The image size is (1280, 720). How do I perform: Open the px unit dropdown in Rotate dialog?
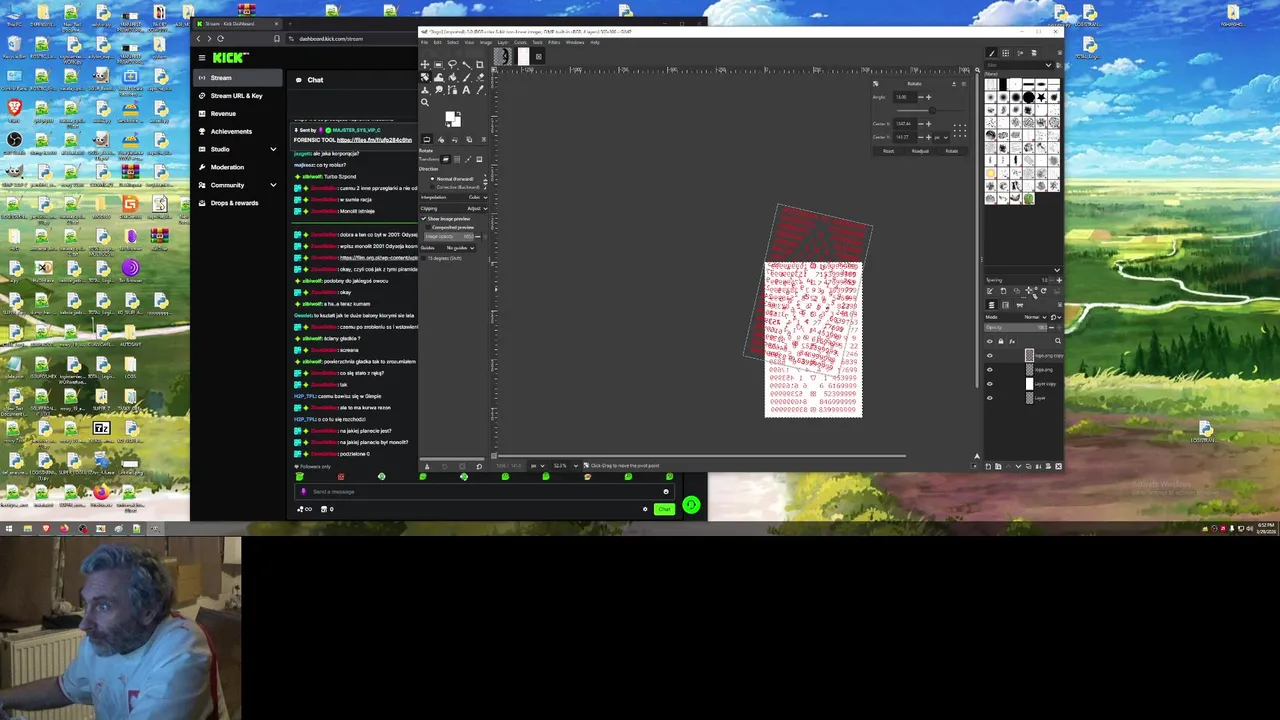(942, 137)
